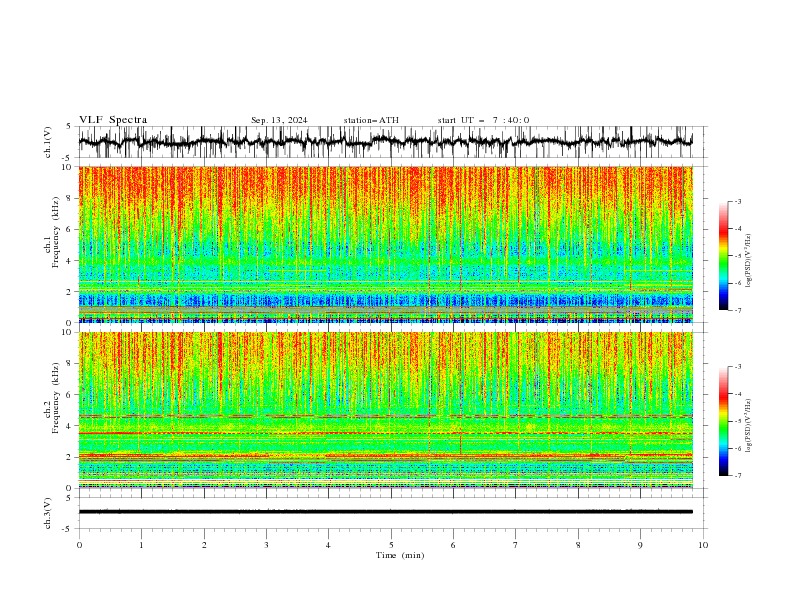Viewport: 792px width, 612px height.
Task: Click time axis tick label "6"
Action: coord(453,545)
